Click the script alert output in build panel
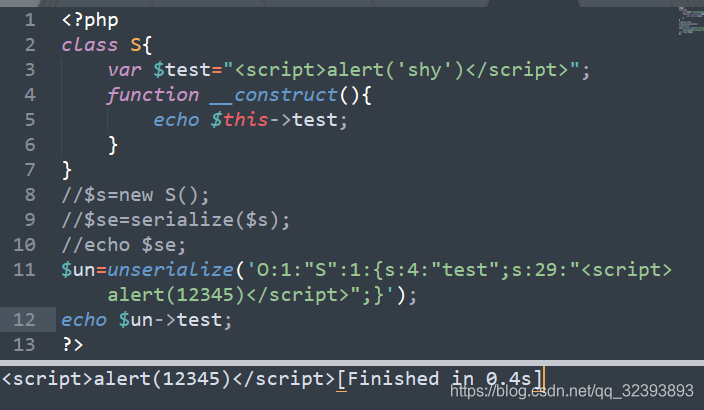Screen dimensions: 704x410 [168, 379]
